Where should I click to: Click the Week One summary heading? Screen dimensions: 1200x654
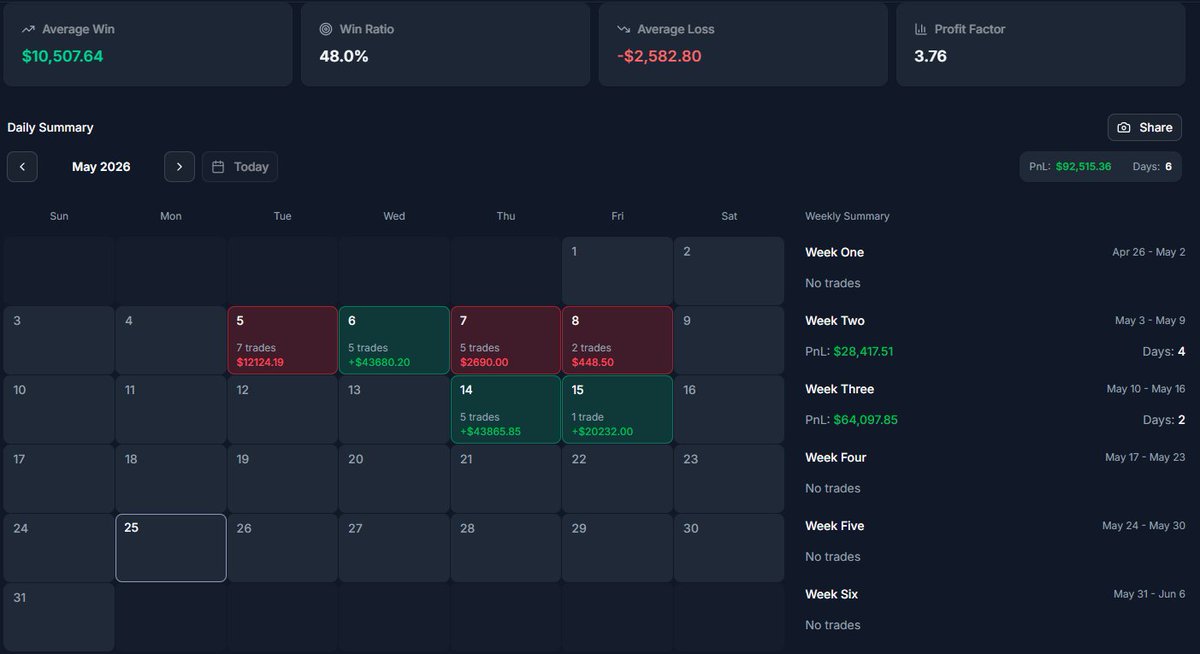click(835, 252)
